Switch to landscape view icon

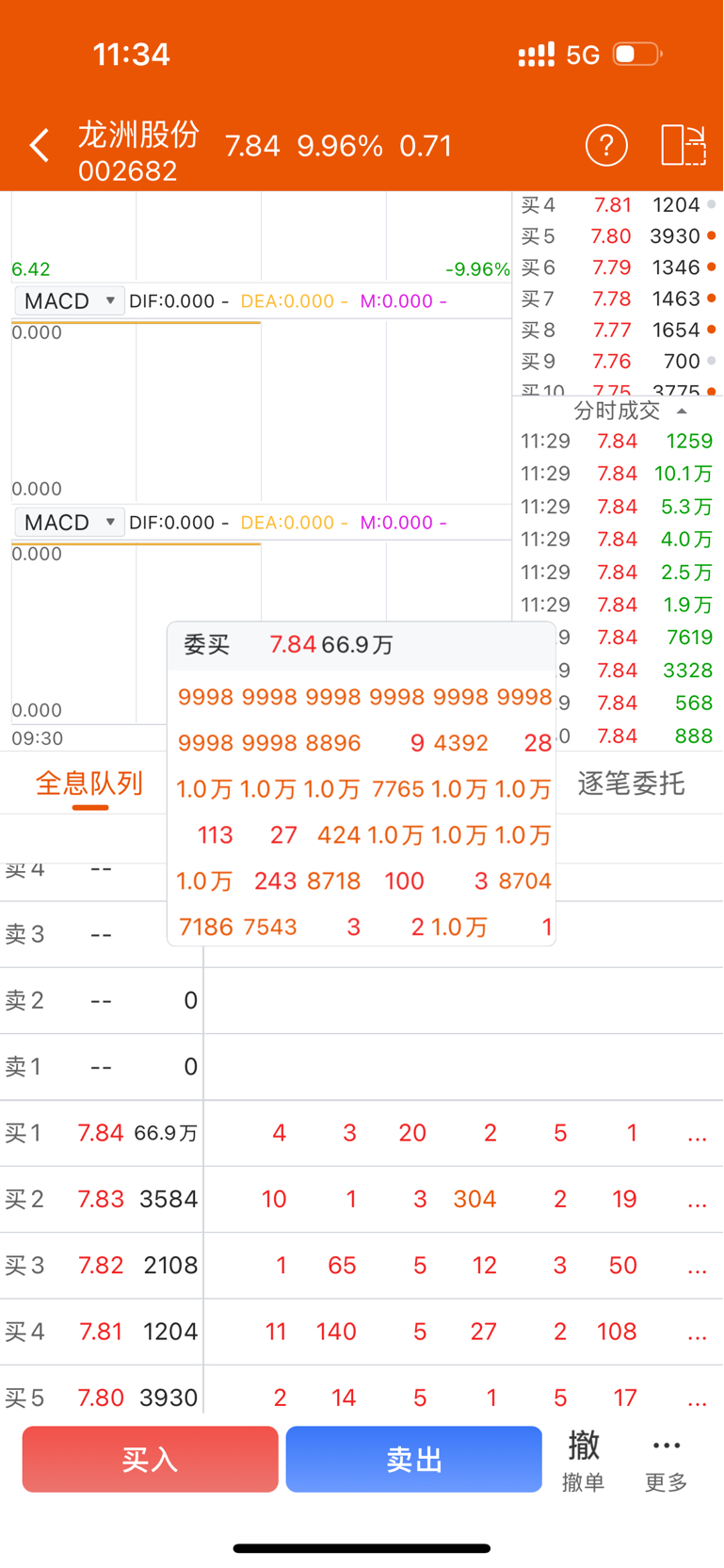pos(684,146)
